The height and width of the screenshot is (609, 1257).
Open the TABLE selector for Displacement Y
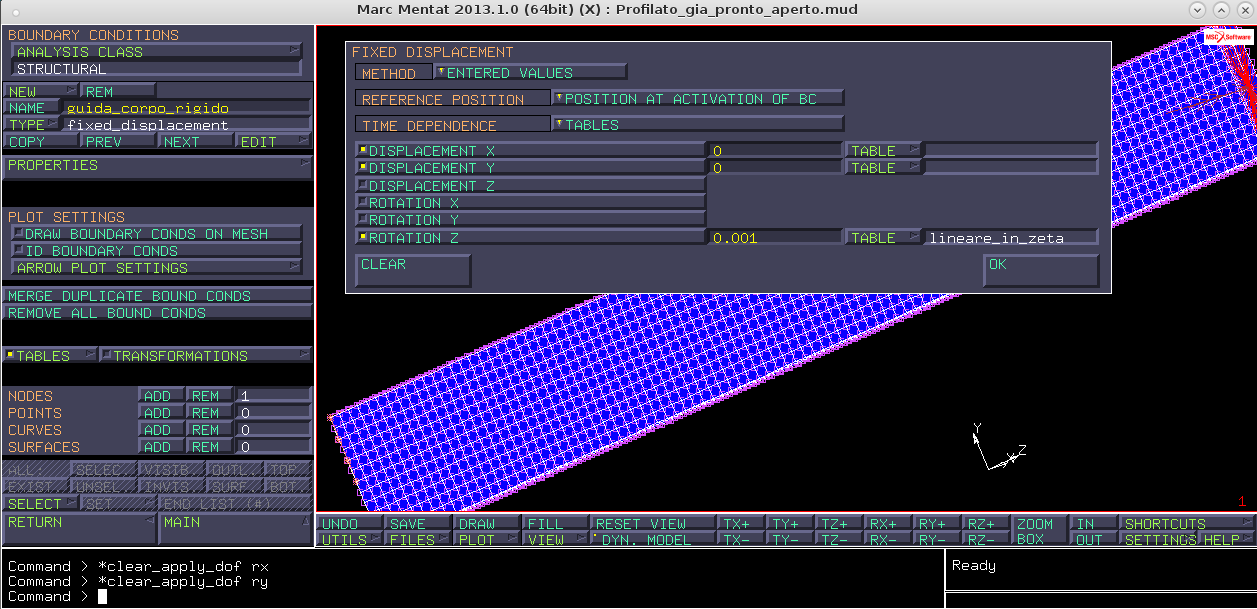[884, 168]
